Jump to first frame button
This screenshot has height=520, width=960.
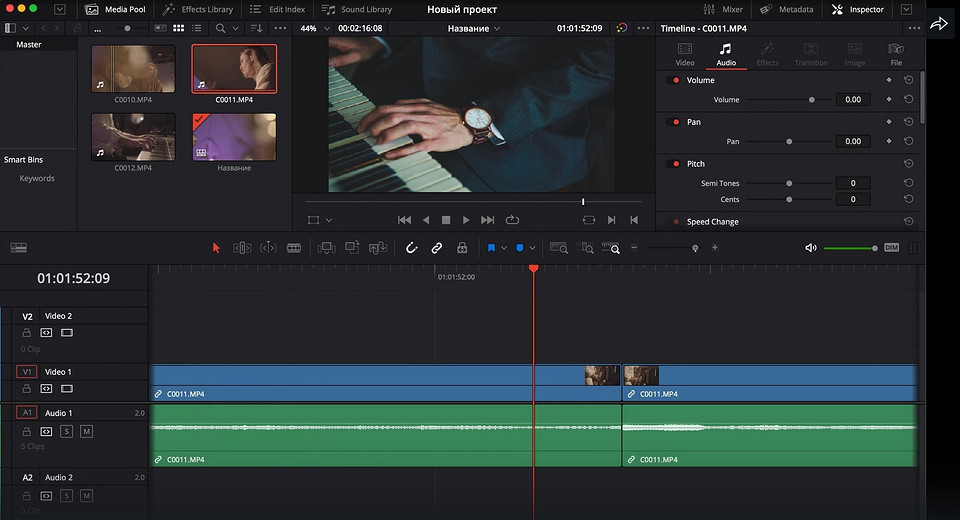point(404,220)
